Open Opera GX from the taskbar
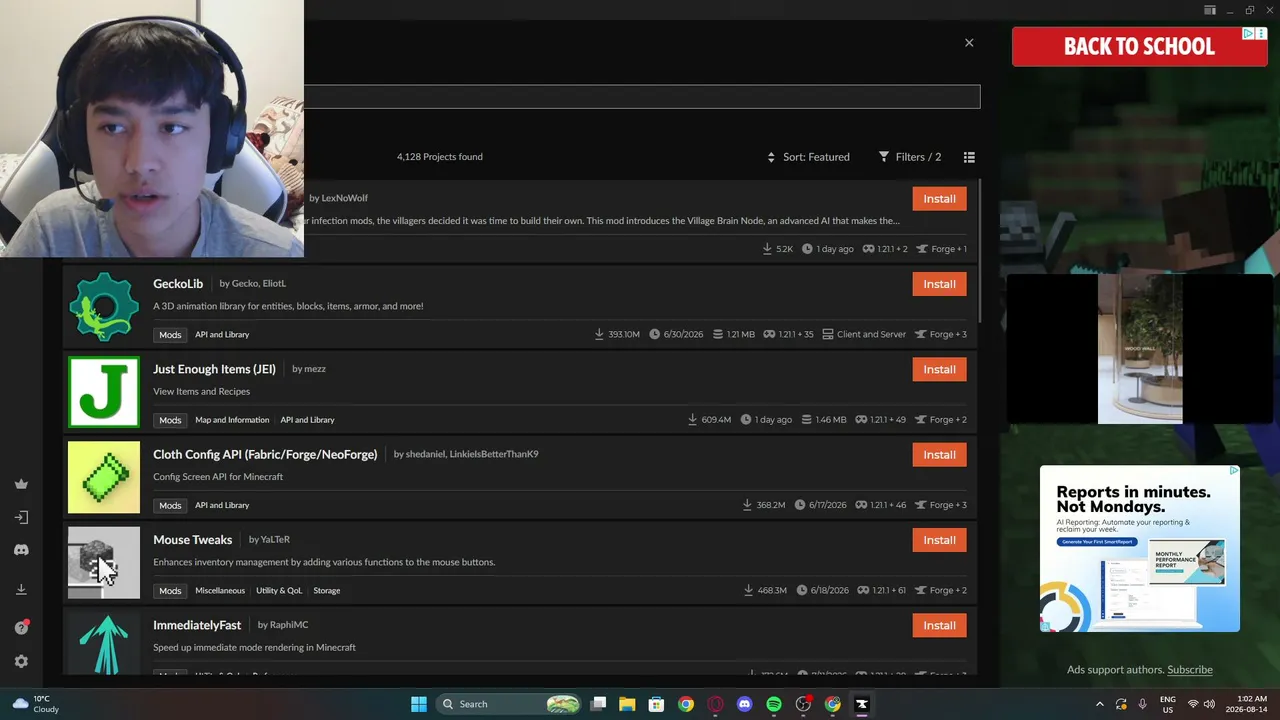The height and width of the screenshot is (720, 1280). tap(715, 704)
